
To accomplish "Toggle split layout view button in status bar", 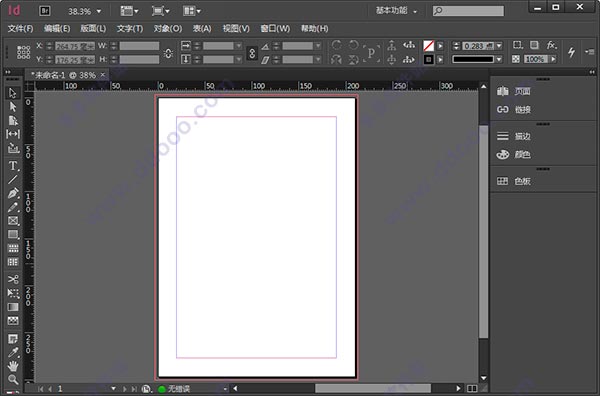I will [472, 389].
